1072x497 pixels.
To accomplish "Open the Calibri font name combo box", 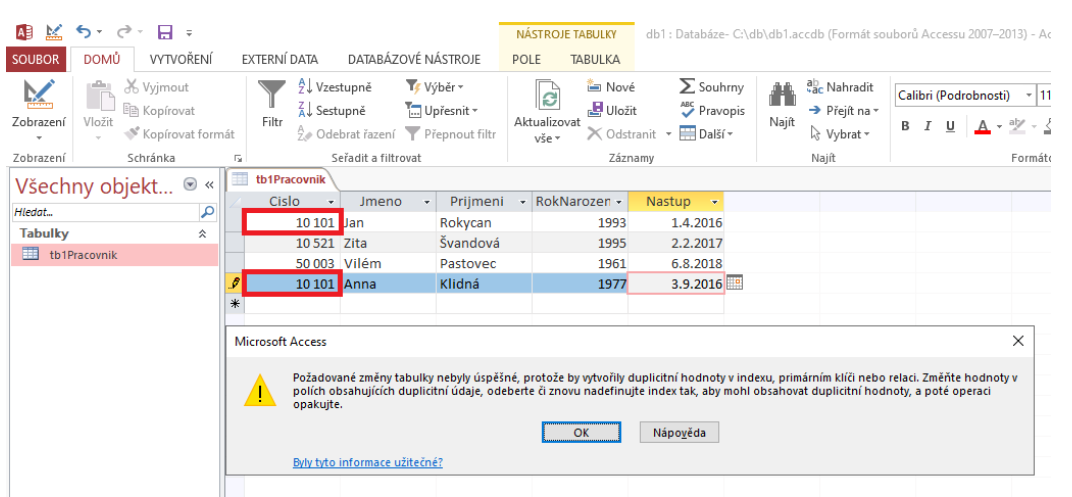I will (x=964, y=95).
